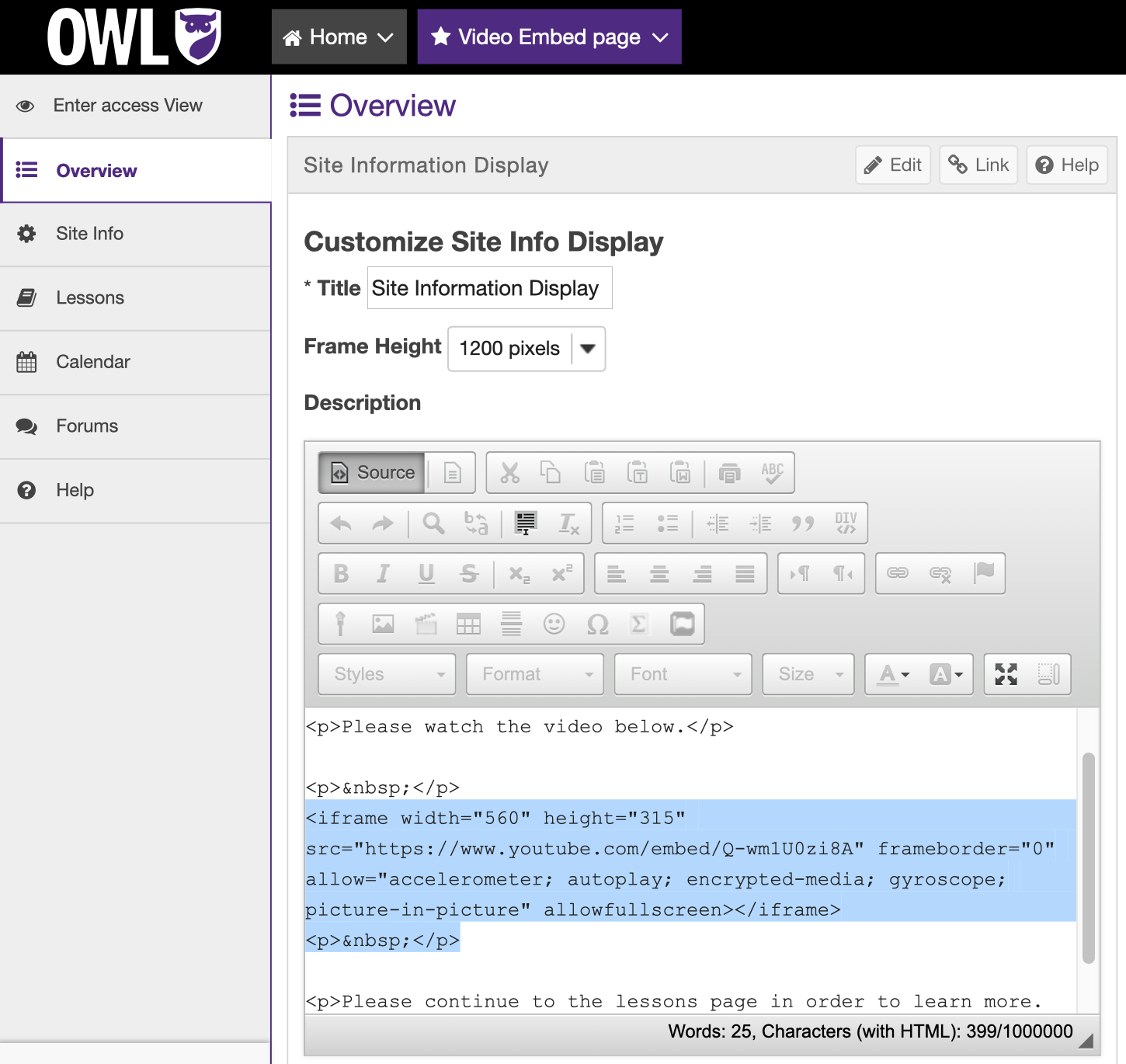1126x1064 pixels.
Task: Click the Select All icon
Action: point(526,523)
